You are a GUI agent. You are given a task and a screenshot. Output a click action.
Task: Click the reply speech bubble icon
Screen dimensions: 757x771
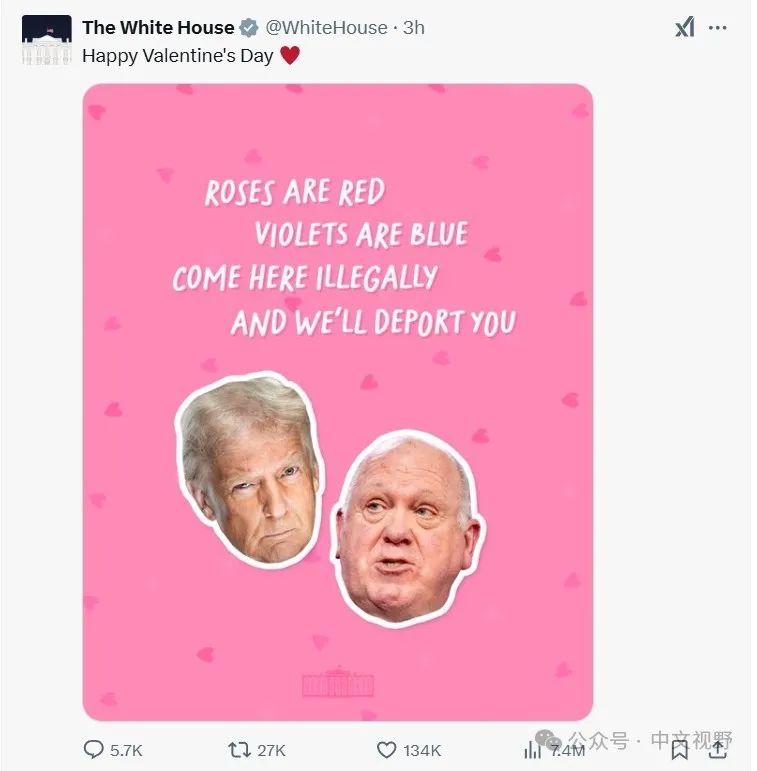pyautogui.click(x=93, y=750)
